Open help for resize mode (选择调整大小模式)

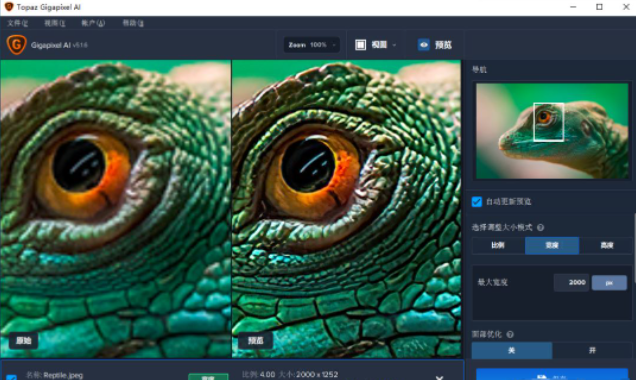coord(540,228)
